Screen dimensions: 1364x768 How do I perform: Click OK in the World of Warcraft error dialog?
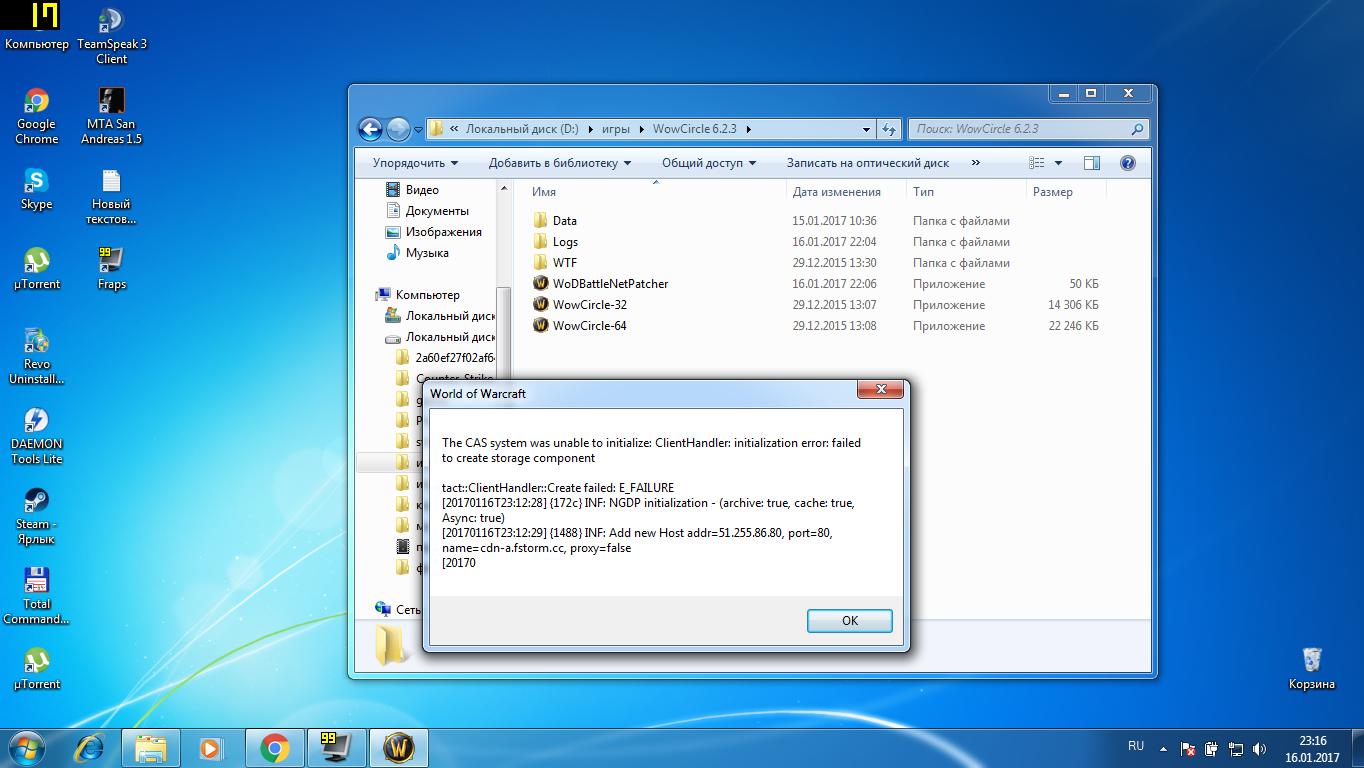pos(849,620)
